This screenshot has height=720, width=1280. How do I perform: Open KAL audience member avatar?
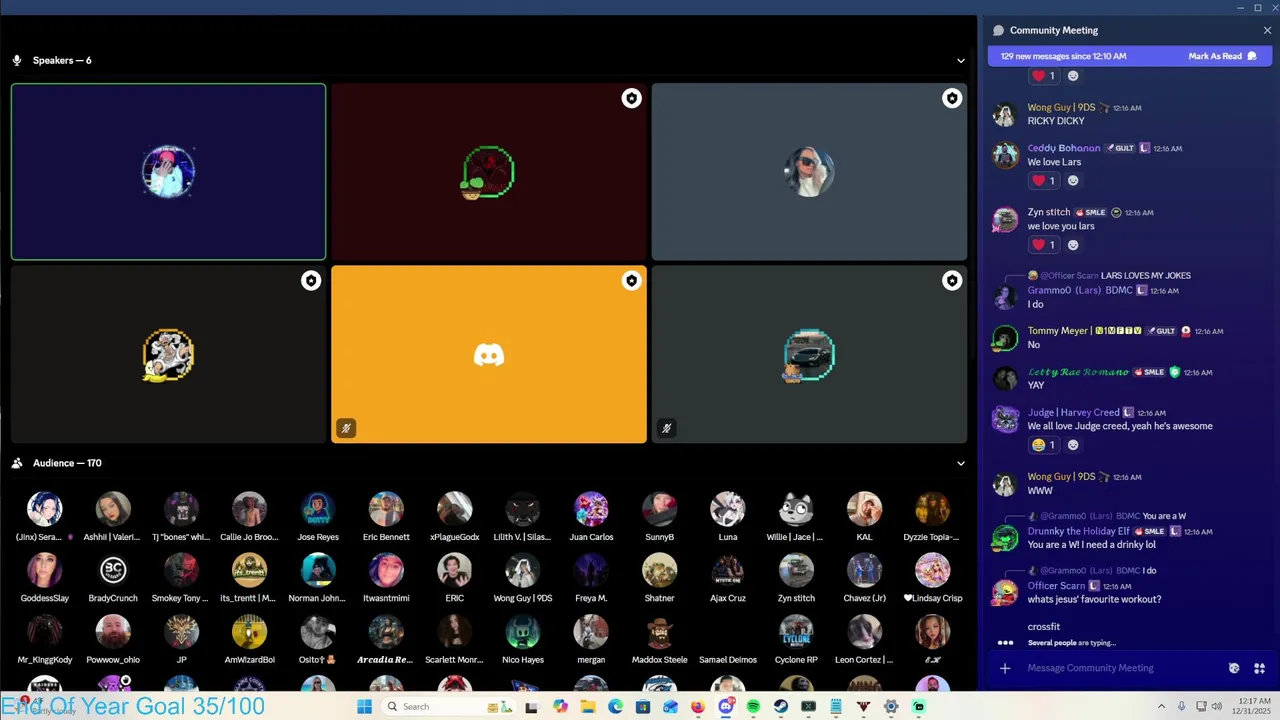[864, 509]
